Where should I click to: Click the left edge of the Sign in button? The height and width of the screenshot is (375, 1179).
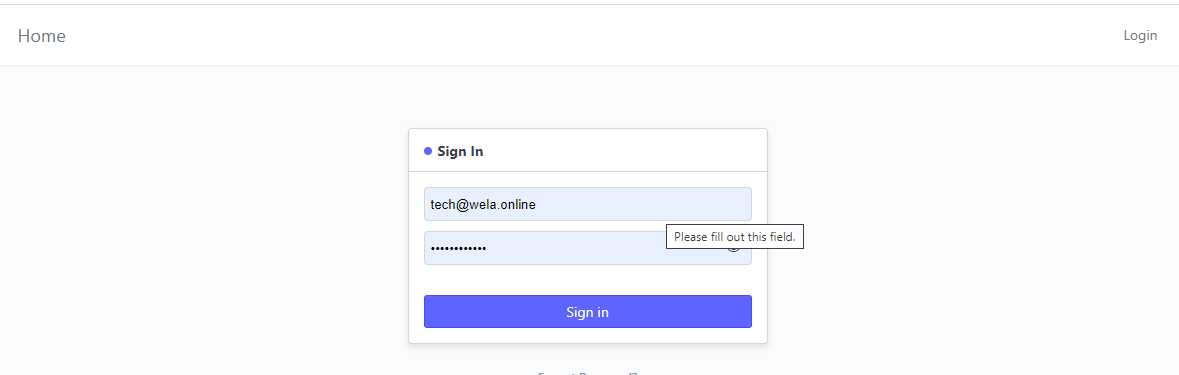(x=429, y=311)
